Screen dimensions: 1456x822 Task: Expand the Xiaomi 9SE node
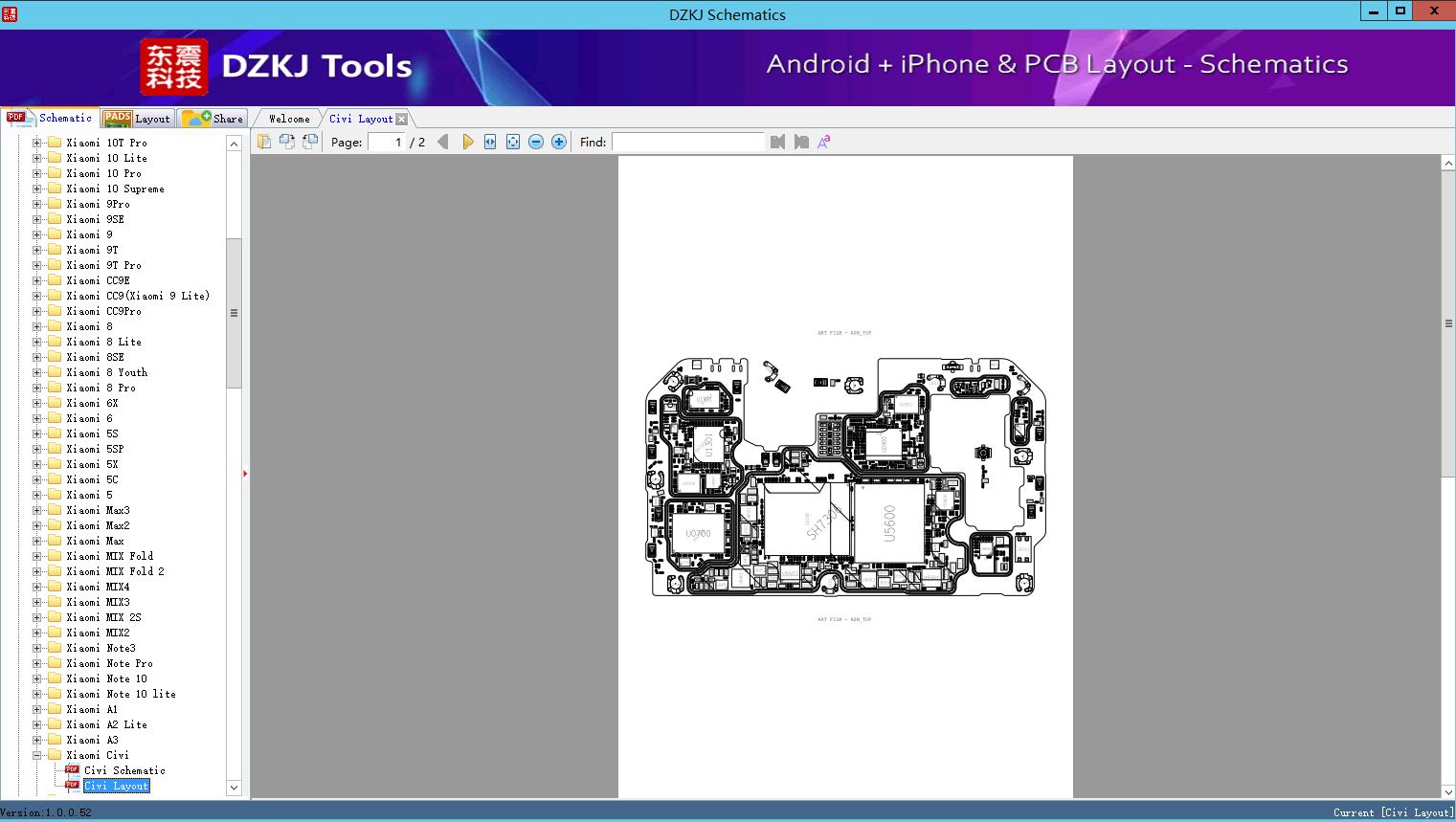[37, 219]
